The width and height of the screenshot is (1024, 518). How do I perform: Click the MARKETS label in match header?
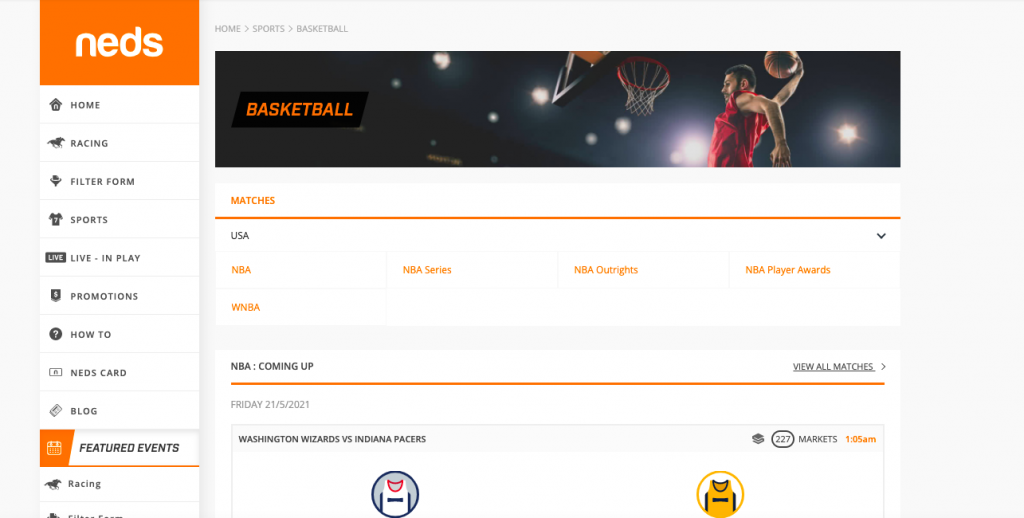point(818,439)
